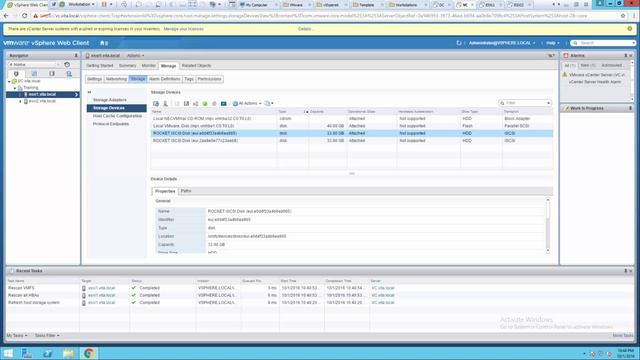Click the Detach device toolbar icon

tap(186, 104)
